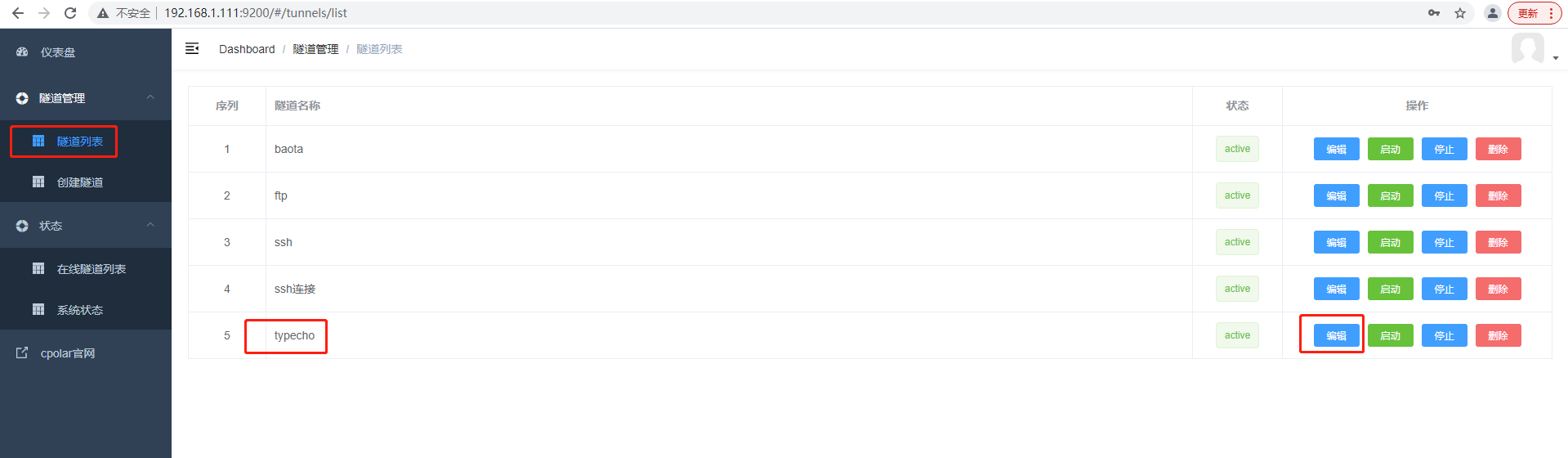The image size is (1568, 458).
Task: Open the browser profile icon
Action: [1493, 13]
